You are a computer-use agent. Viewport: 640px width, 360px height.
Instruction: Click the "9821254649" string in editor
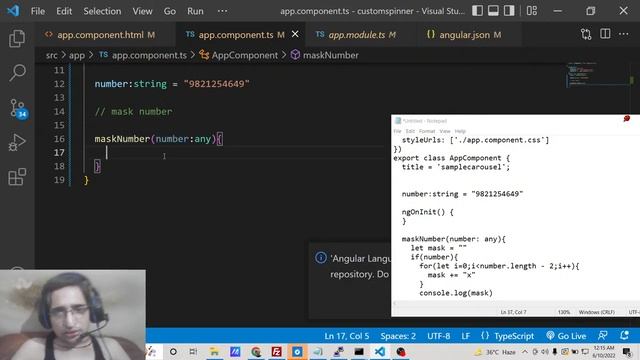(x=216, y=84)
